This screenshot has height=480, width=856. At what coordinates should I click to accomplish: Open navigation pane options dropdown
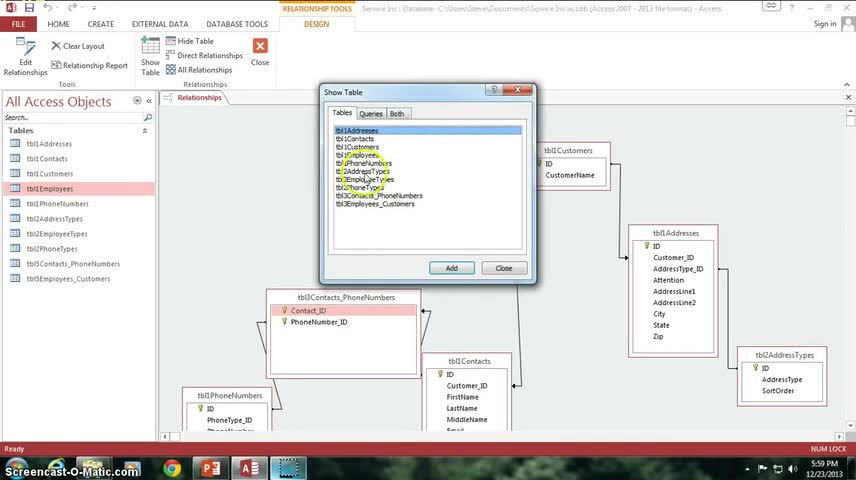[x=137, y=100]
